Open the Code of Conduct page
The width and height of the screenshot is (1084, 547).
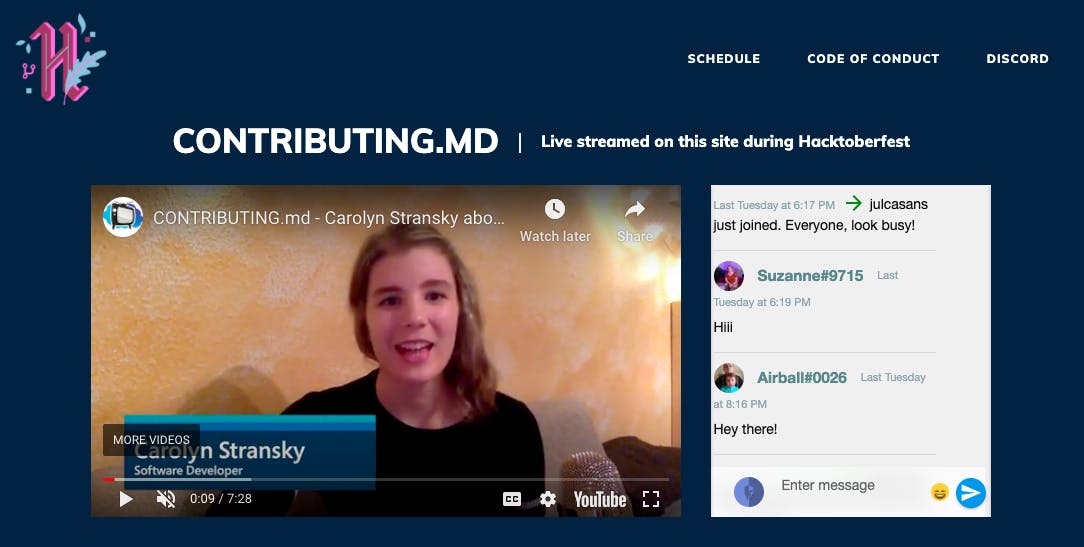click(873, 59)
